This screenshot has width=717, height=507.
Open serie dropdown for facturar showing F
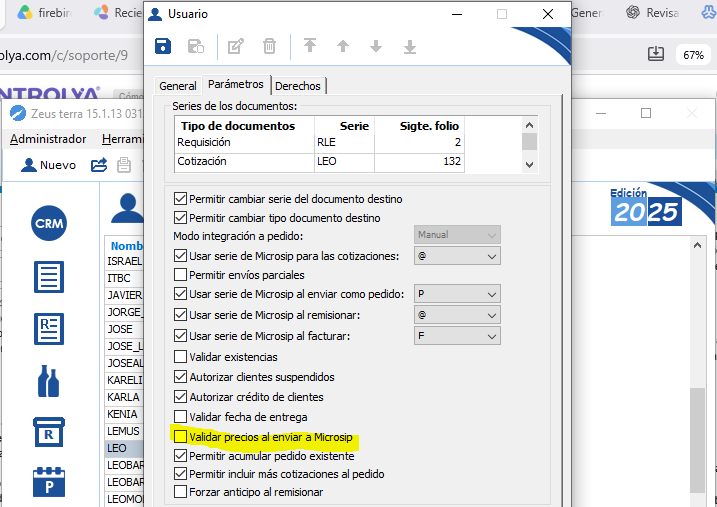[x=457, y=336]
